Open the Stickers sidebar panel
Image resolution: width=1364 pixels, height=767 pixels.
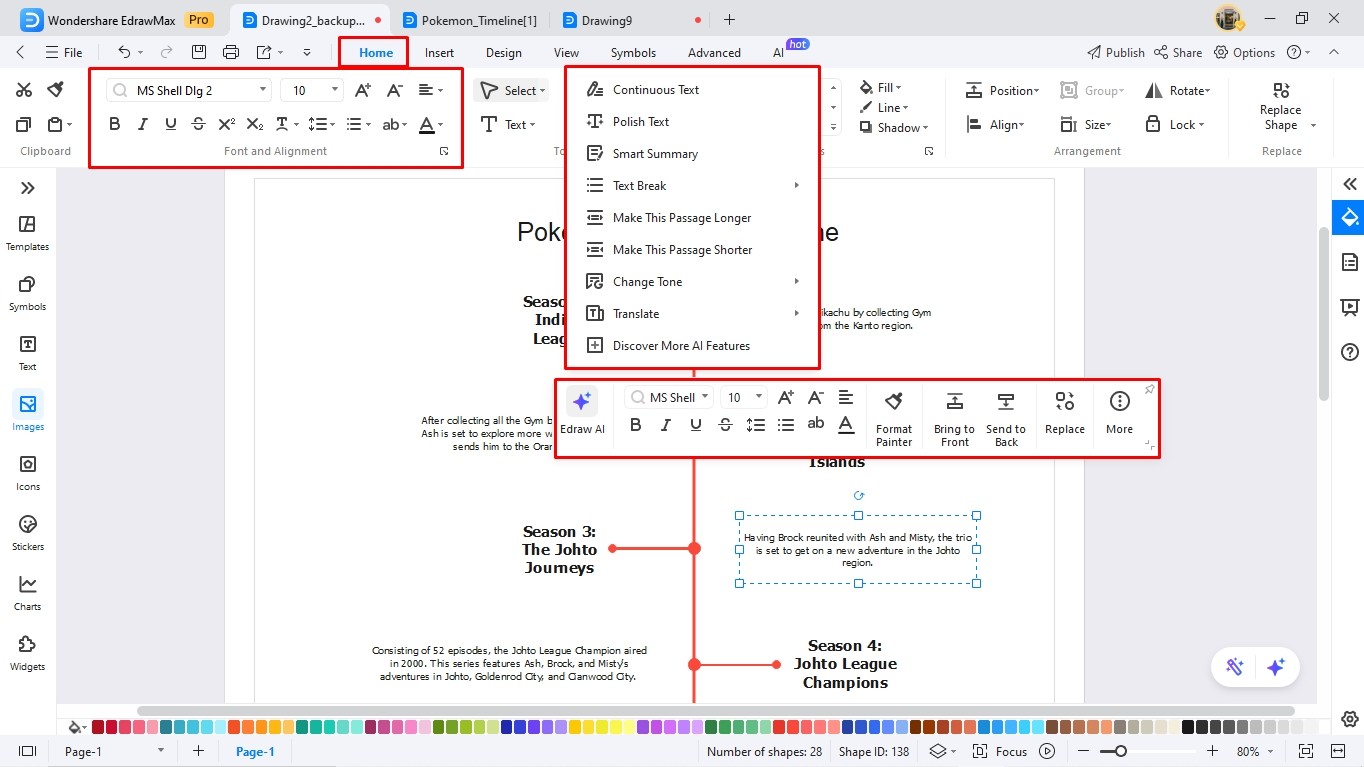point(28,533)
